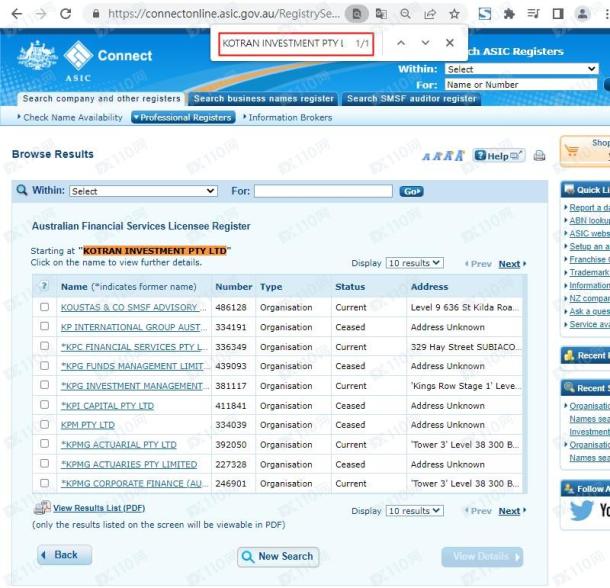Screen dimensions: 610x588
Task: Open the find-in-page icon in address bar
Action: (356, 14)
